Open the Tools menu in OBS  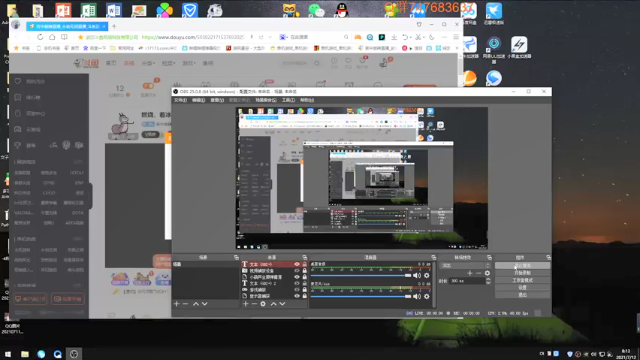pos(288,100)
